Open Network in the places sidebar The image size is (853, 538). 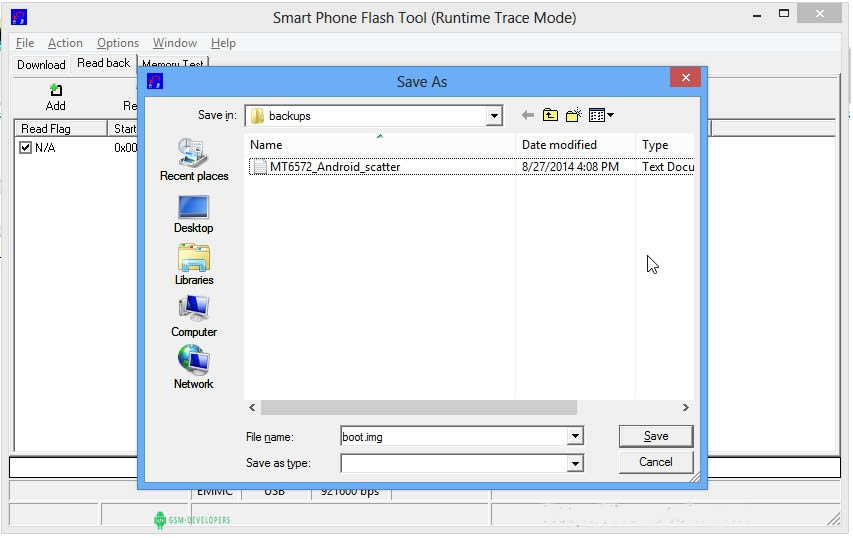point(193,368)
